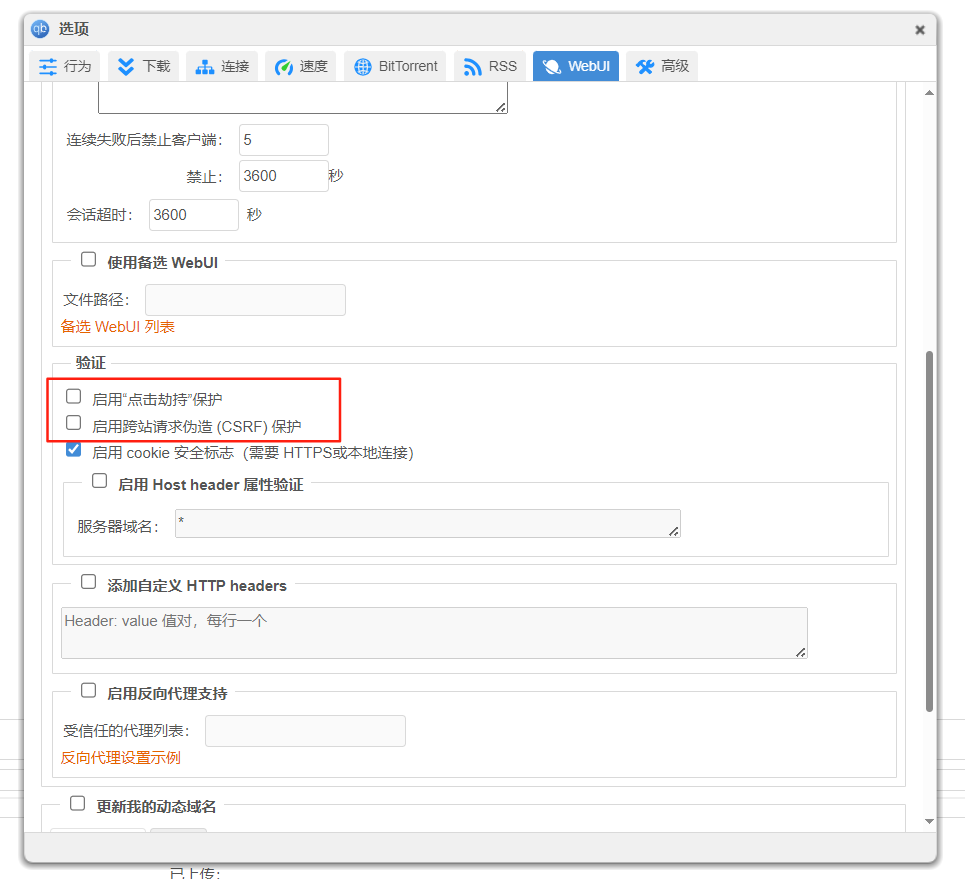Viewport: 965px width, 879px height.
Task: Open the 备选 WebUI 列表 link
Action: [x=118, y=327]
